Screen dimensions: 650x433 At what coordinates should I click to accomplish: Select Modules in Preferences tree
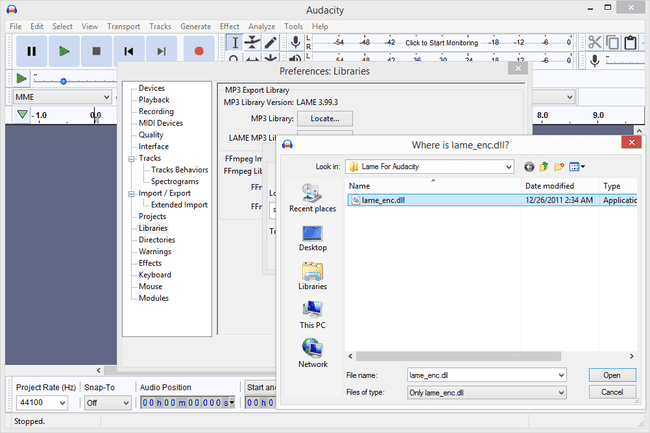point(153,298)
